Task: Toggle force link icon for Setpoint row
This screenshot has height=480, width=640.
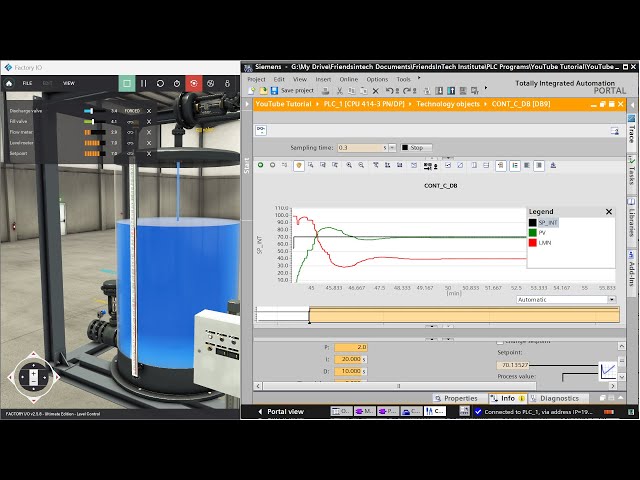Action: (131, 154)
